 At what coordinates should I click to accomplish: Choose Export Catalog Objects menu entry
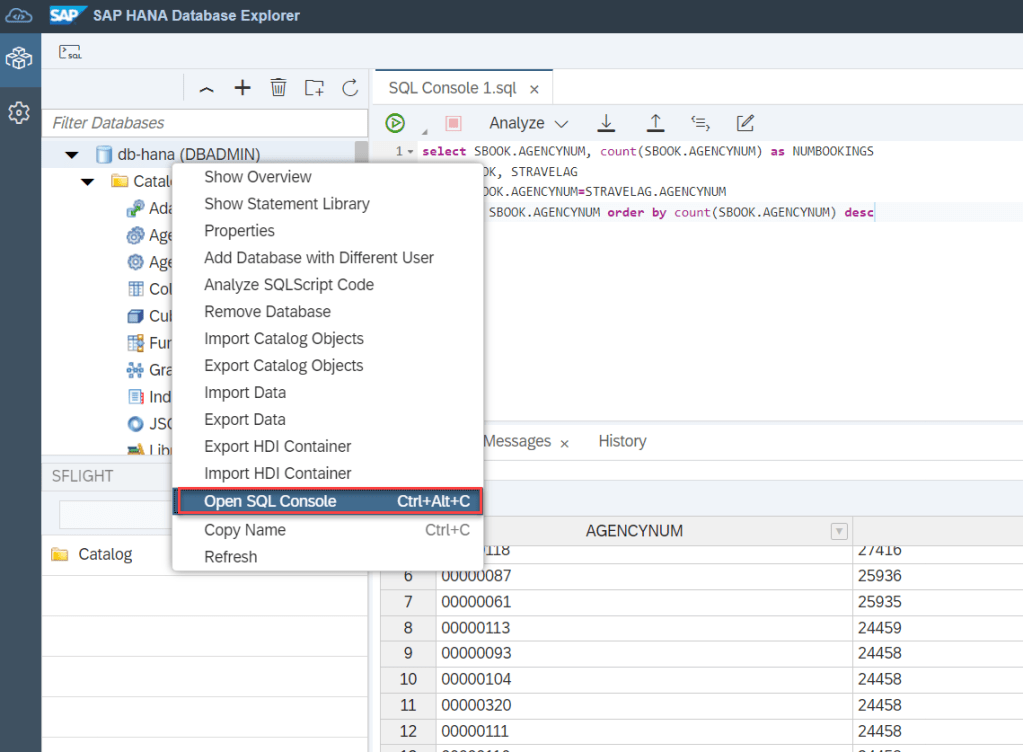tap(283, 366)
